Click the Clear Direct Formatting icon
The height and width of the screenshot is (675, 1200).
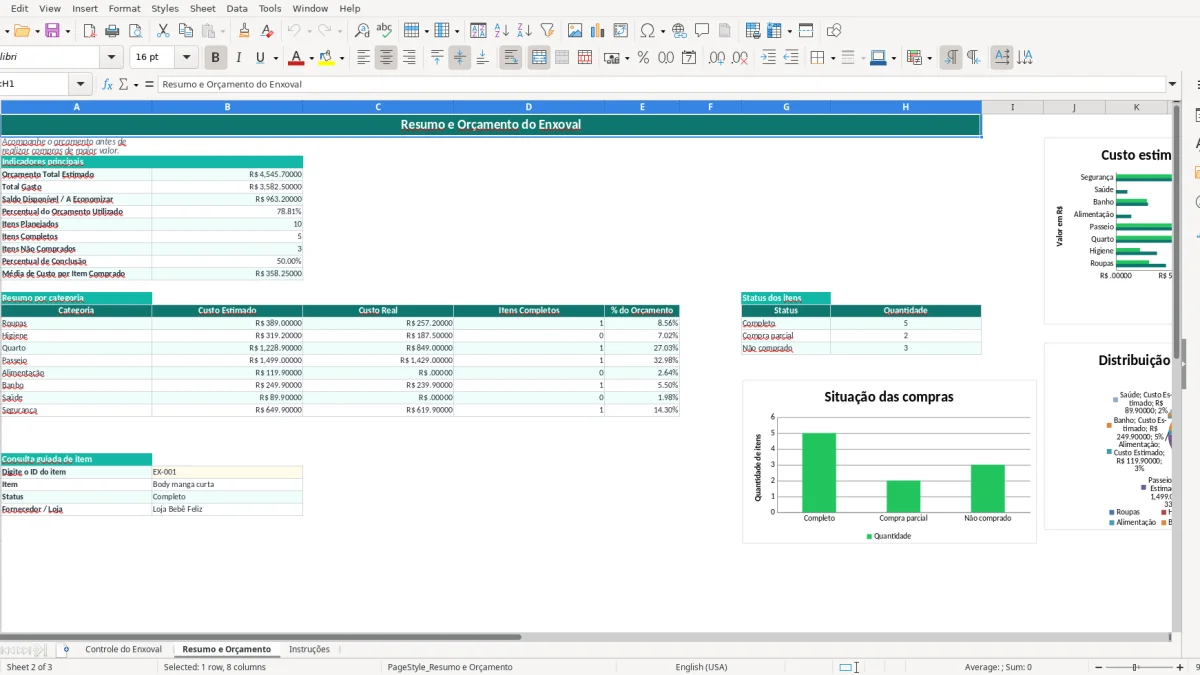267,31
